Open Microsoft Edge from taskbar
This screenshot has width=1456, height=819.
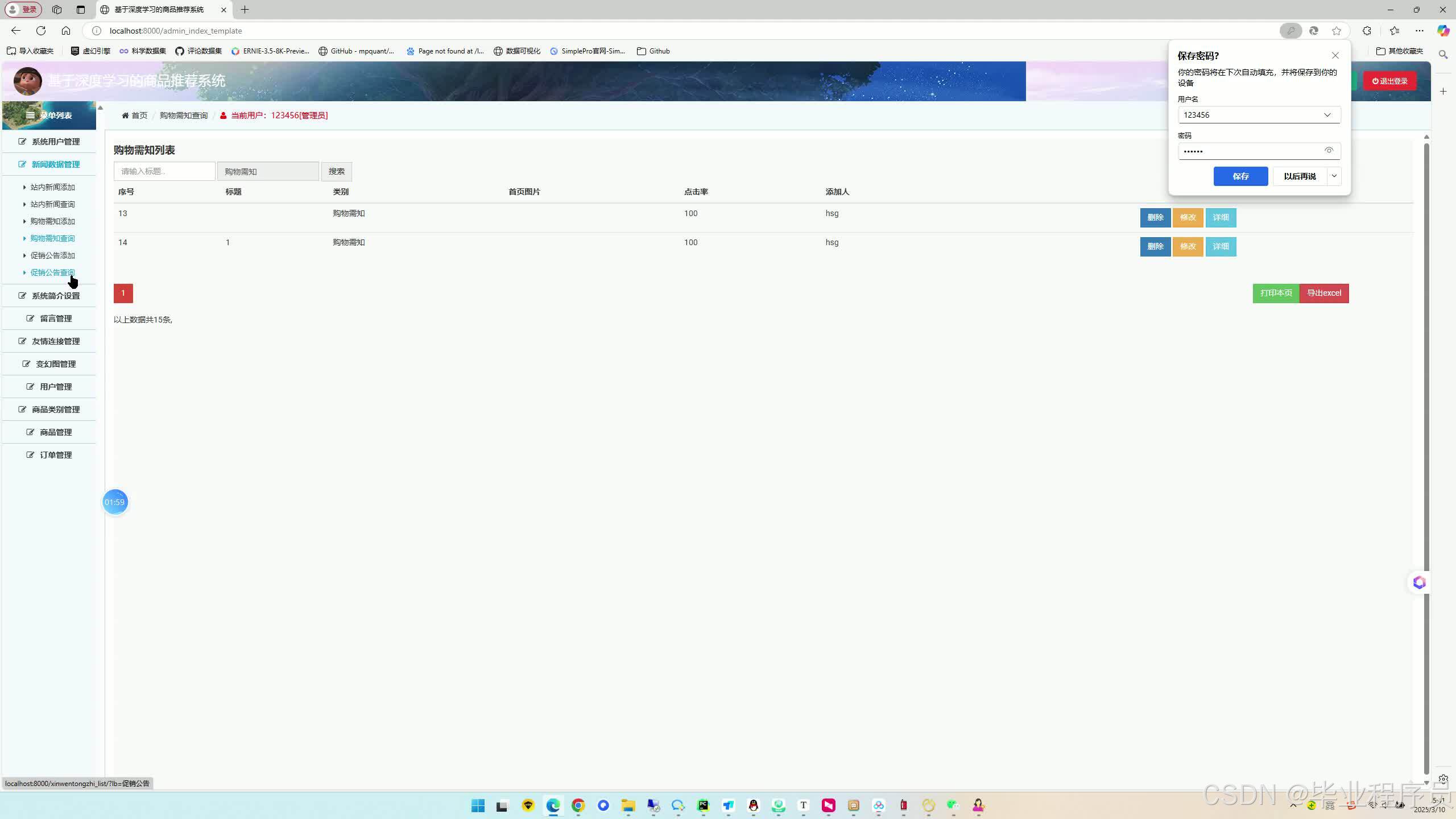coord(553,805)
